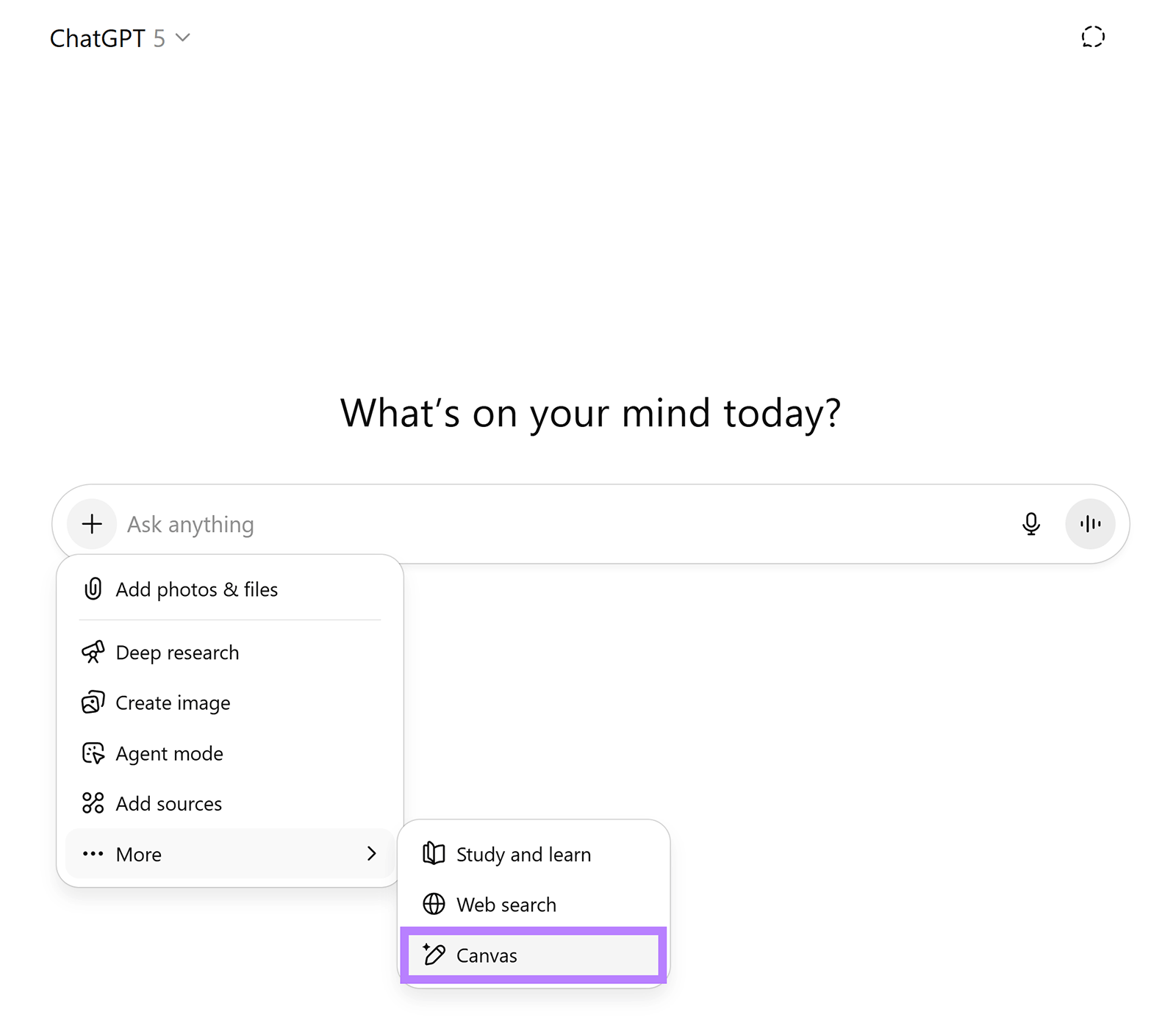The image size is (1176, 1034).
Task: Click the plus icon in the prompt bar
Action: click(x=91, y=523)
